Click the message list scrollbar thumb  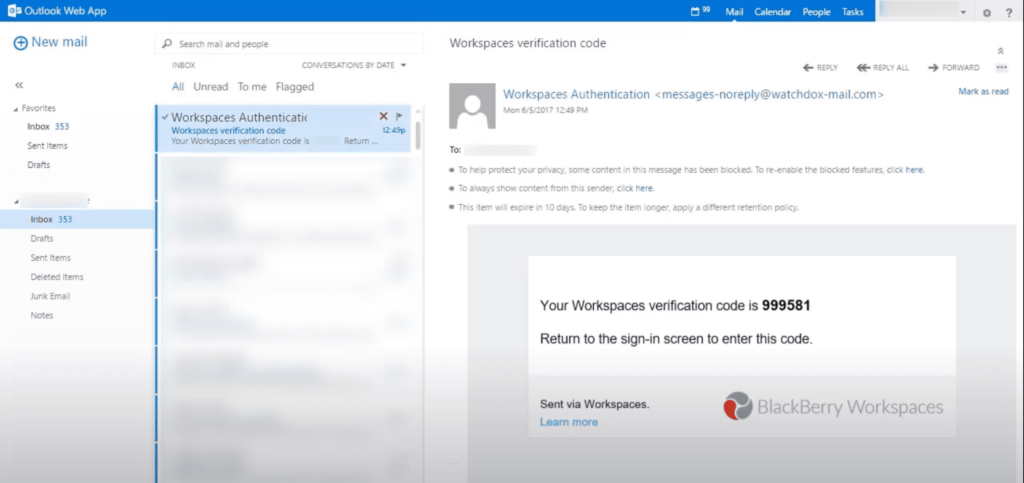417,135
